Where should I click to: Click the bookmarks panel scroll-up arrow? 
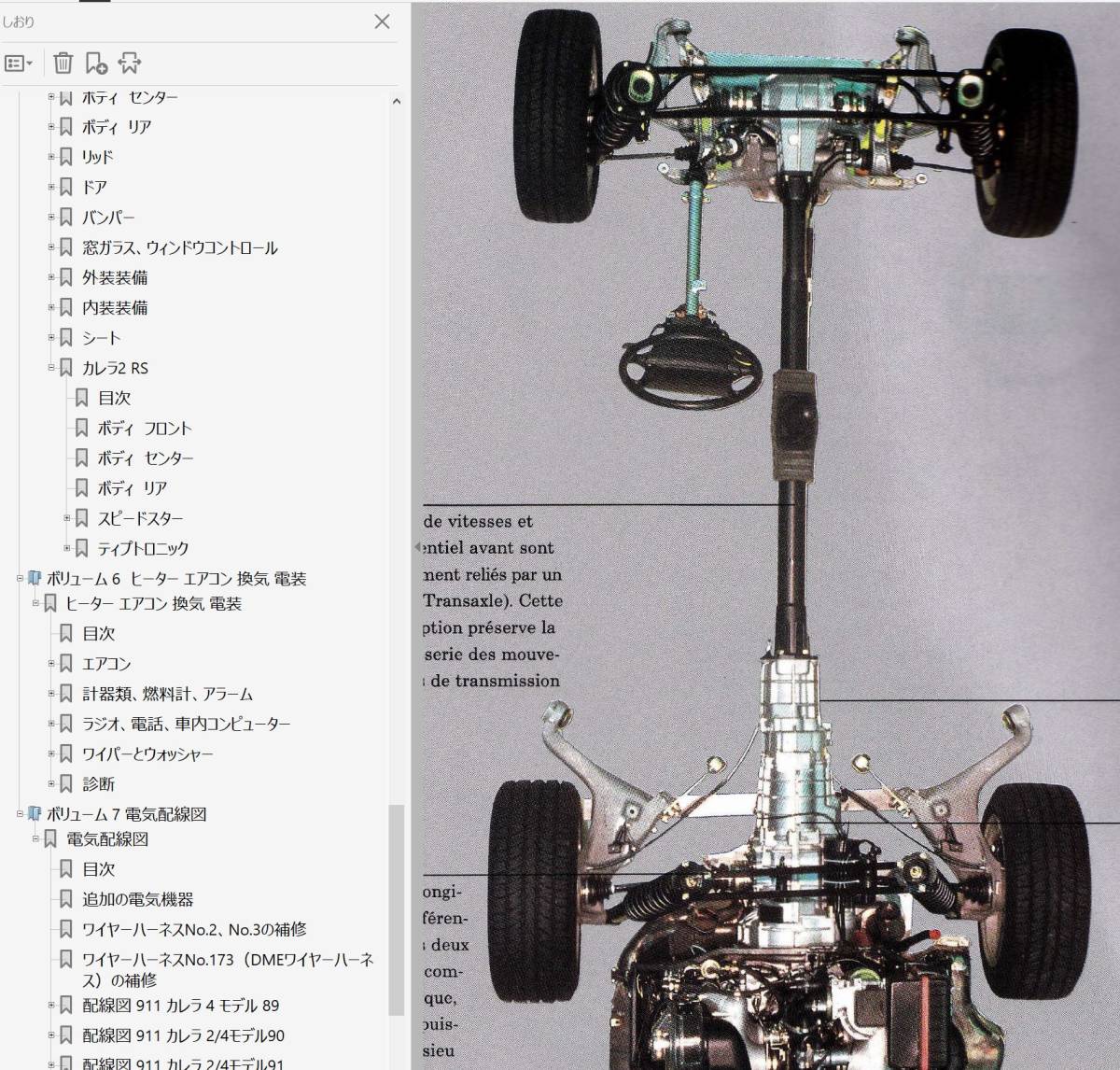(x=396, y=101)
